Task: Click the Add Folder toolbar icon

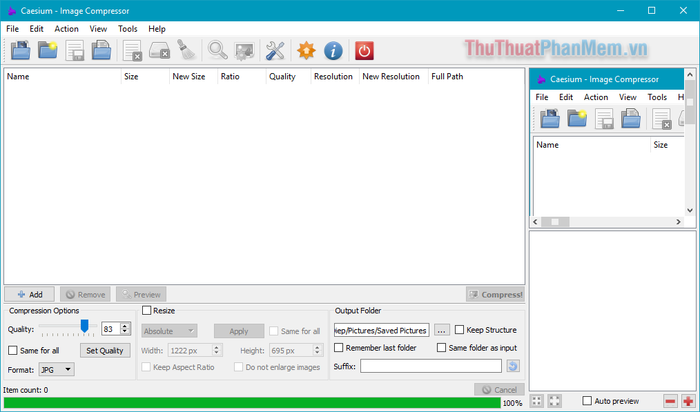Action: (48, 50)
